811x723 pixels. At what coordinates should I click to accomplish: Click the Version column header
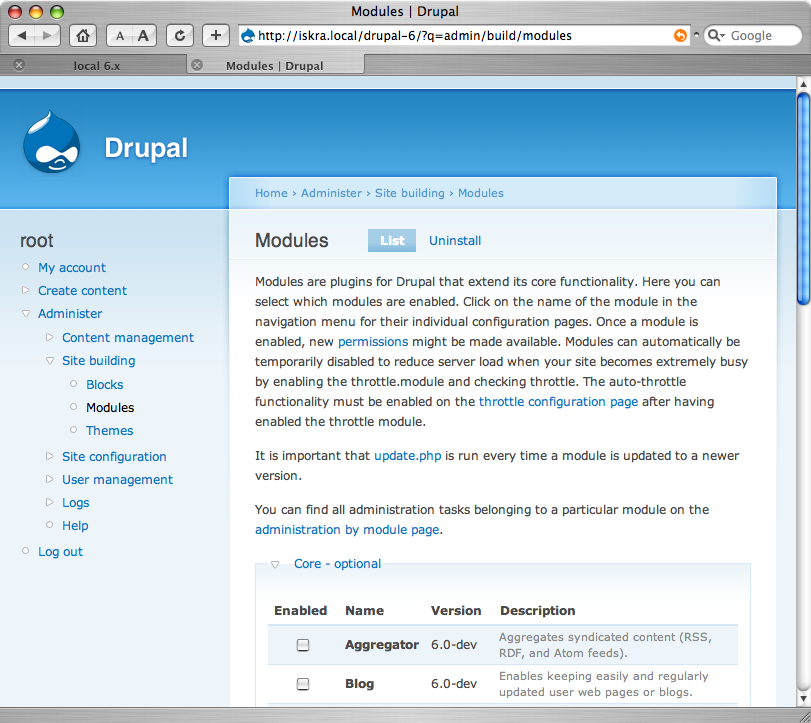pyautogui.click(x=456, y=611)
